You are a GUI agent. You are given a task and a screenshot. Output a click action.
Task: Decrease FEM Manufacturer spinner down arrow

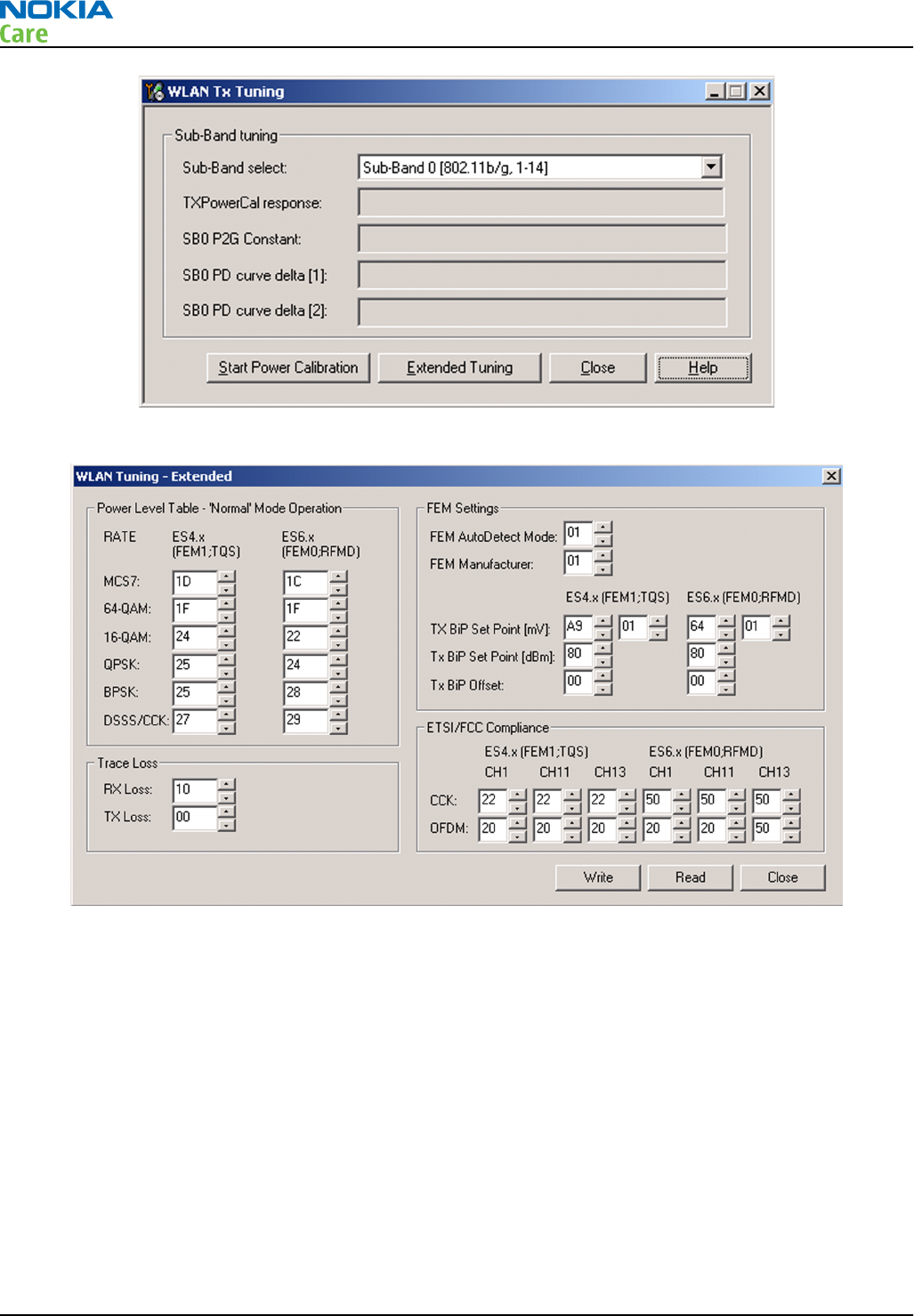point(603,569)
